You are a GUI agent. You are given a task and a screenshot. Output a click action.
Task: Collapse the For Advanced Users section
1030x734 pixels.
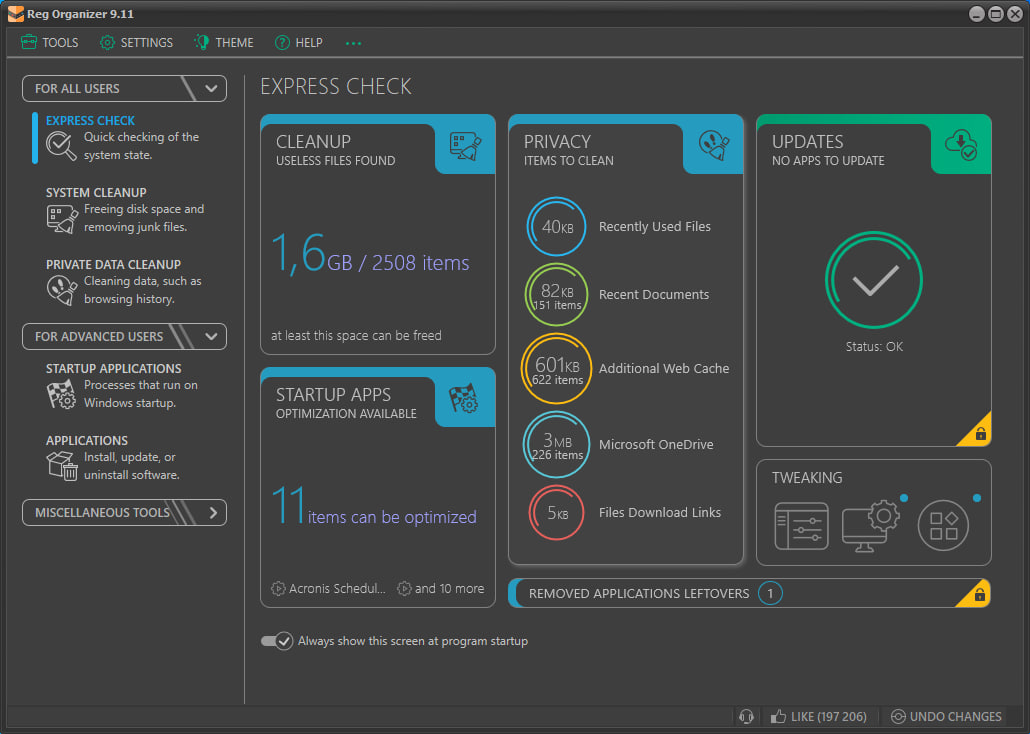(124, 336)
